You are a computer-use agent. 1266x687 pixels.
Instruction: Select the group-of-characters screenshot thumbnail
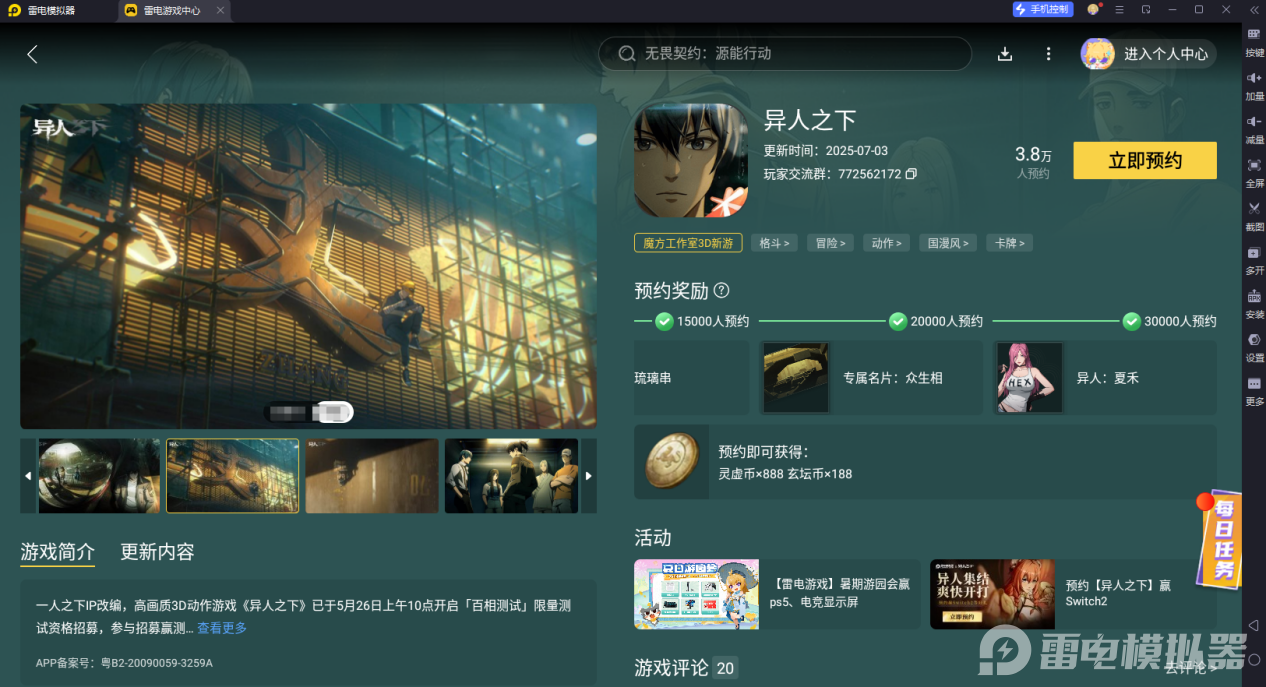(x=511, y=476)
